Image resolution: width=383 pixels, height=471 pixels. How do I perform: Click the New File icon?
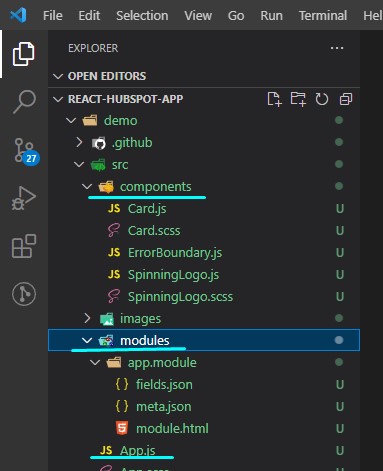point(274,99)
